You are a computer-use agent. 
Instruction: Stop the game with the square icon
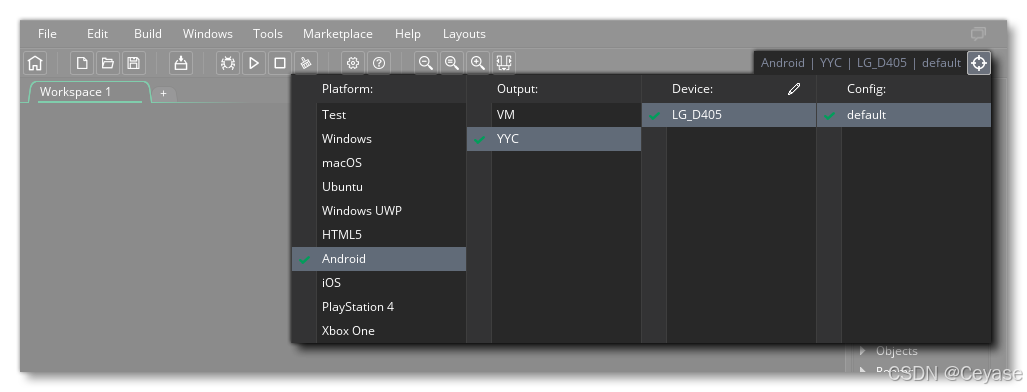(280, 63)
